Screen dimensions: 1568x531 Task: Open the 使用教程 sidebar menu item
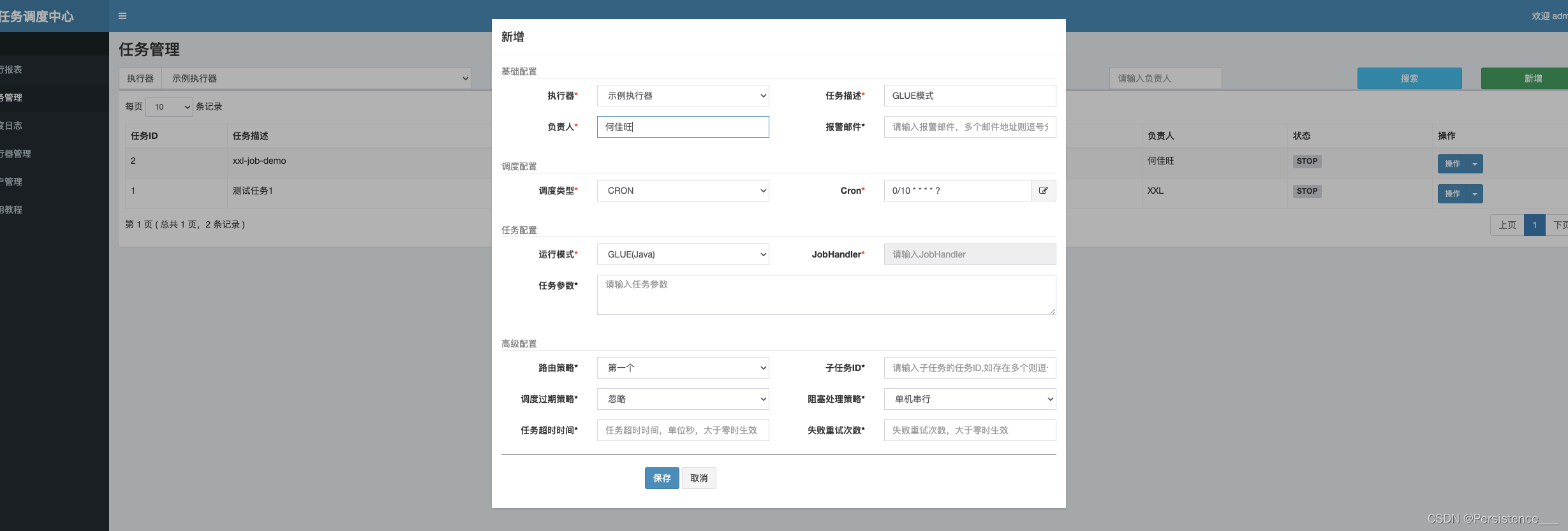tap(54, 210)
